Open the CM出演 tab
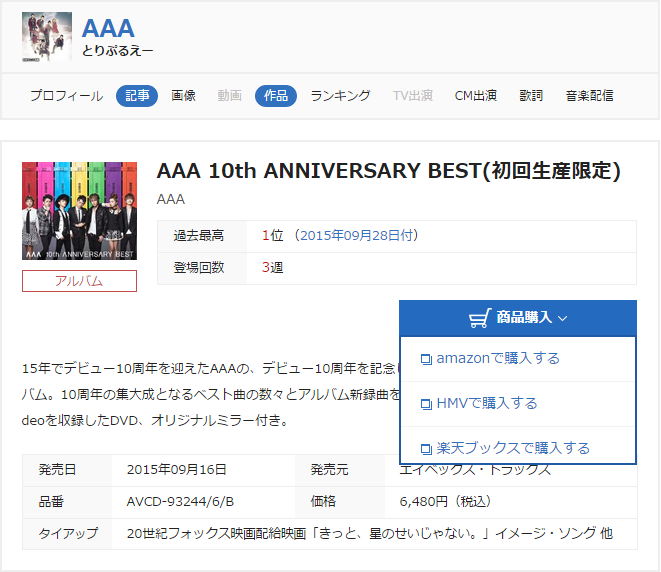The image size is (661, 572). (476, 96)
